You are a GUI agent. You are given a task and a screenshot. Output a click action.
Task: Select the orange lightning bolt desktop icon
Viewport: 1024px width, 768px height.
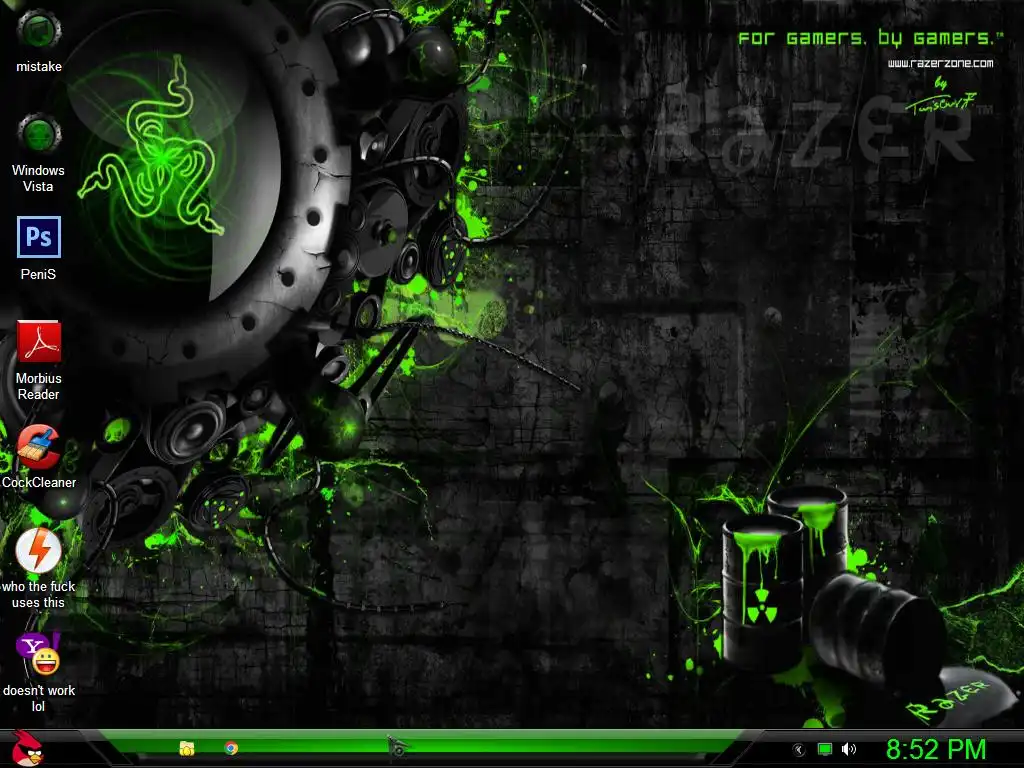(x=39, y=550)
